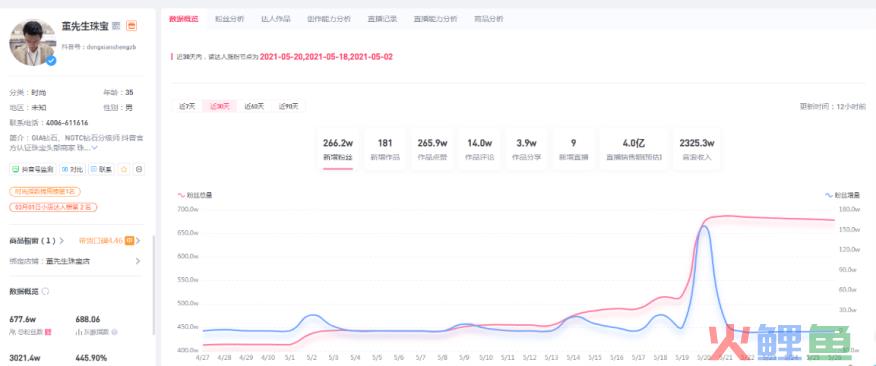Click the 抖音号 ID text under name
The height and width of the screenshot is (366, 876).
[99, 47]
